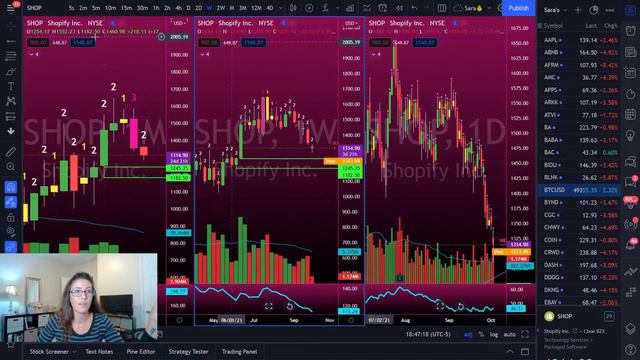Open the USD currency dropdown on middle chart
The width and height of the screenshot is (640, 360).
point(351,23)
